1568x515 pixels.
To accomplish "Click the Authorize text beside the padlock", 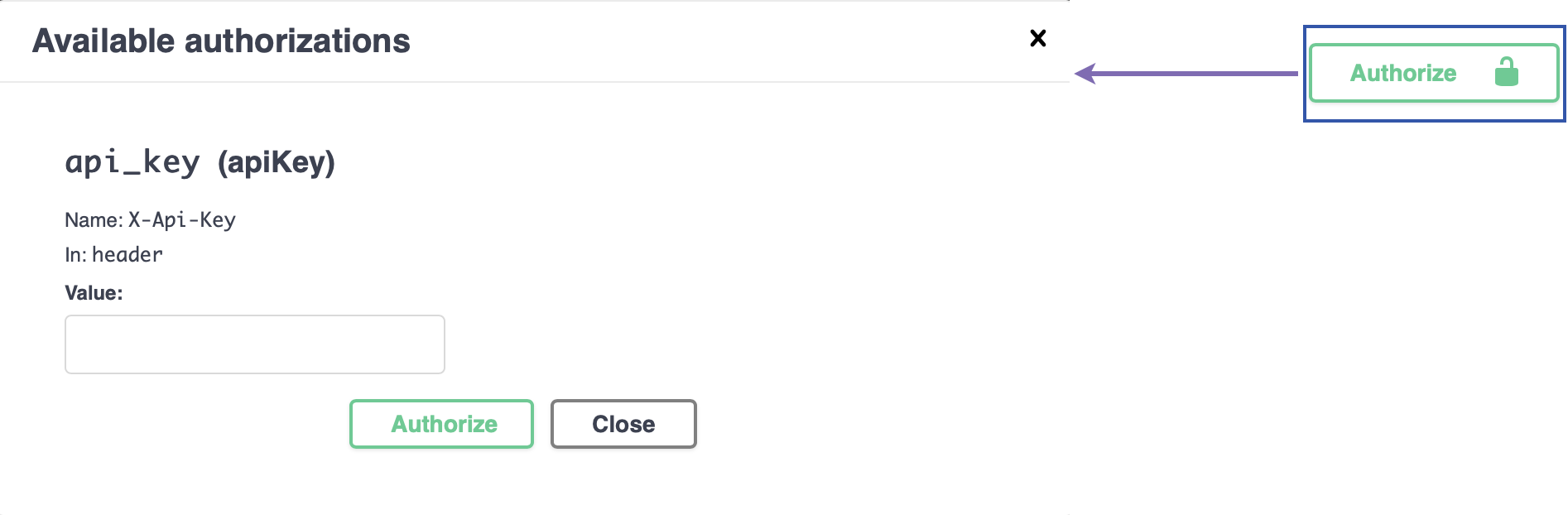I will point(1402,73).
